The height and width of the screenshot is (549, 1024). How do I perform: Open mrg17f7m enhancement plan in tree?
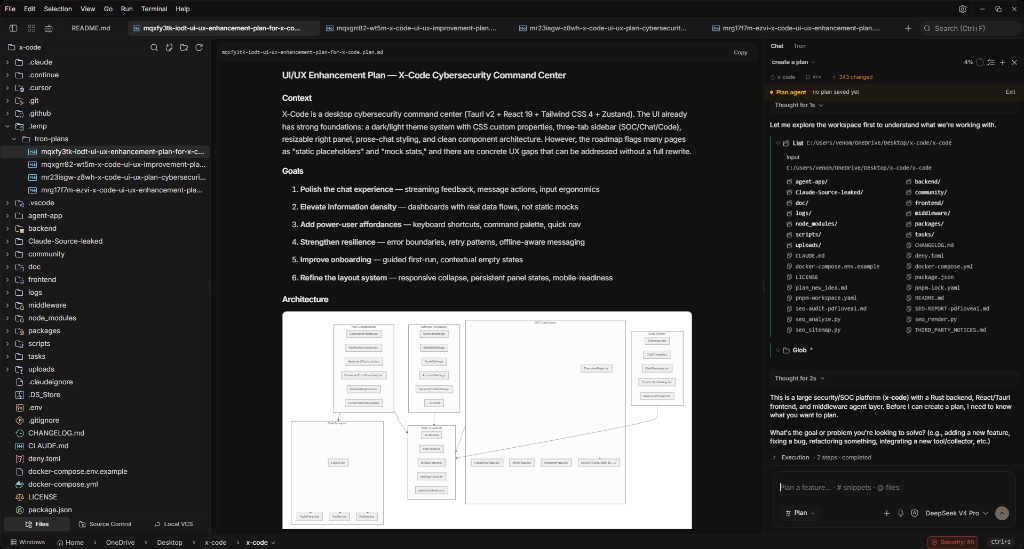point(121,190)
